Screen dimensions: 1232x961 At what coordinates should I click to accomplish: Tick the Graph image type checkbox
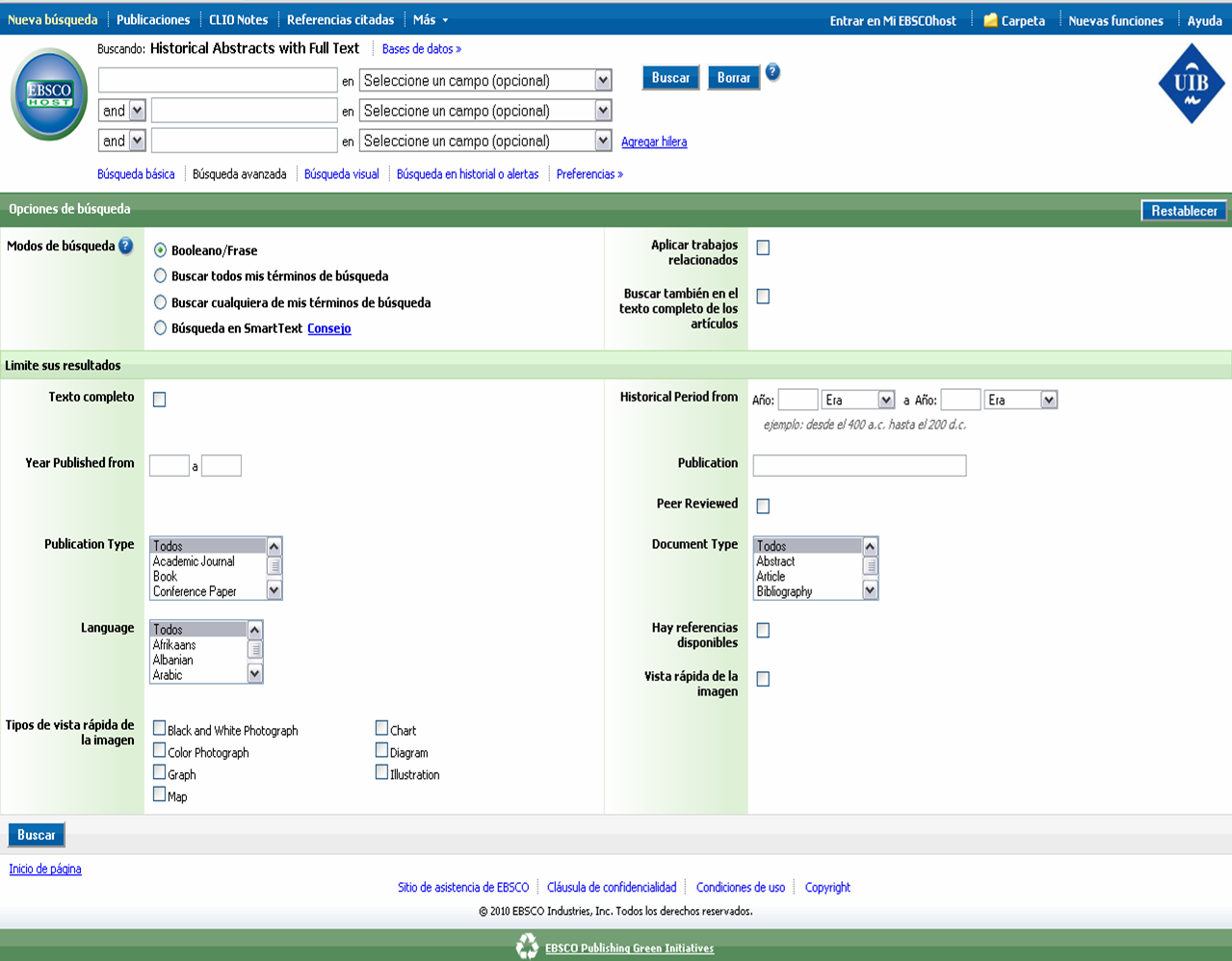(160, 772)
